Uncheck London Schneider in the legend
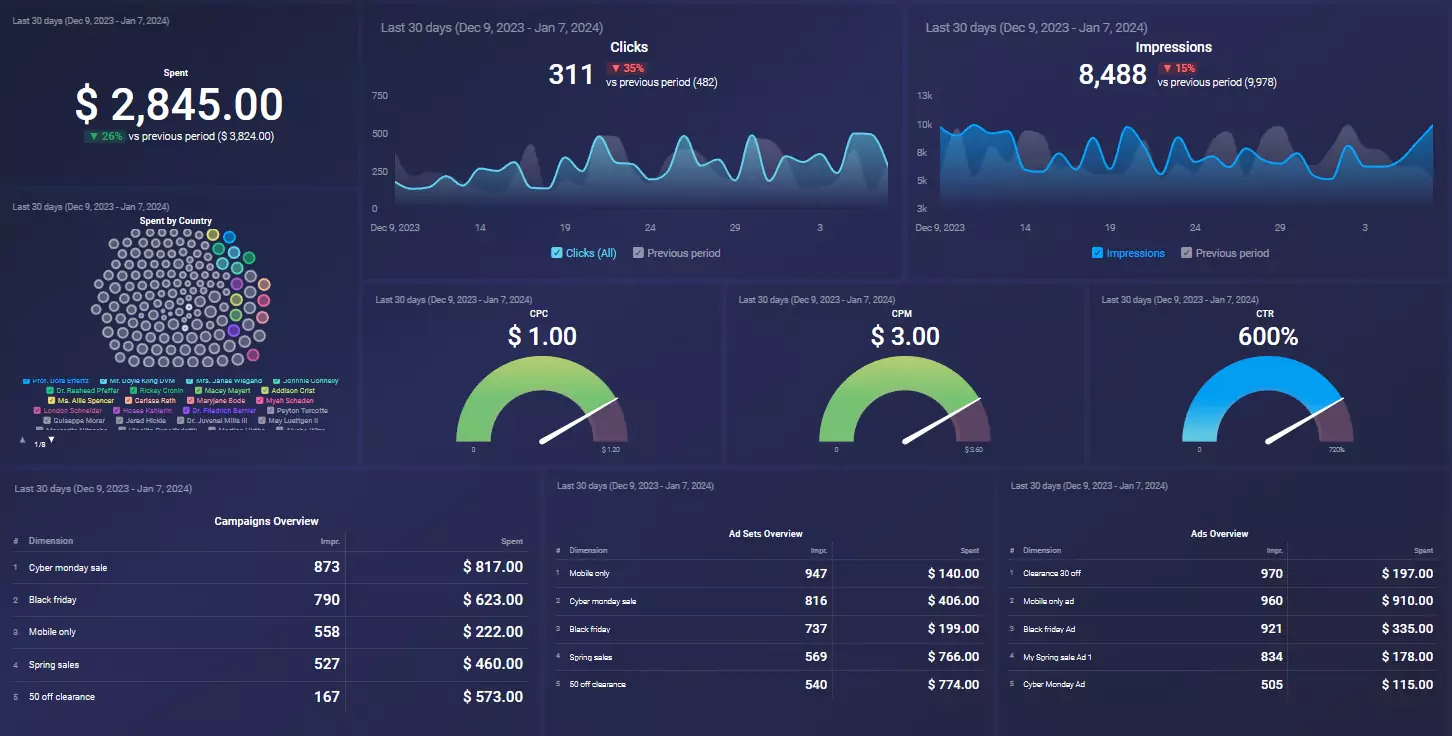Image resolution: width=1452 pixels, height=736 pixels. pyautogui.click(x=37, y=410)
